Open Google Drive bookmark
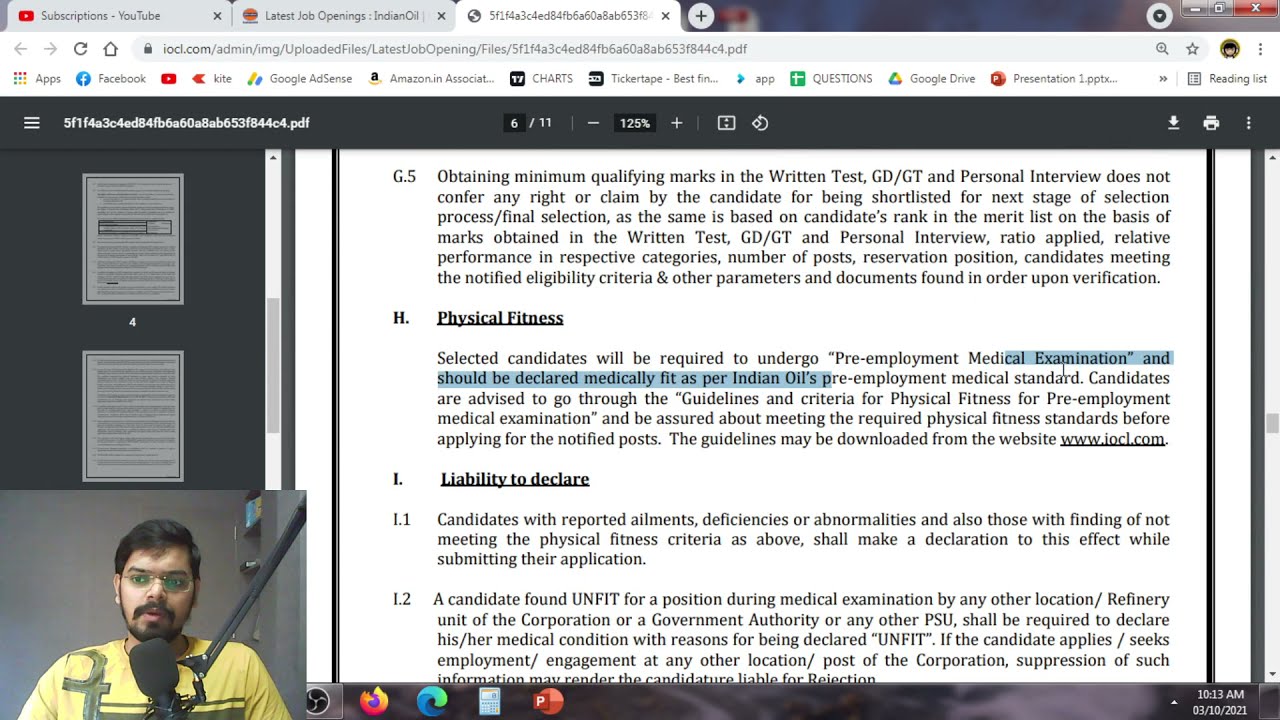Image resolution: width=1280 pixels, height=720 pixels. pos(931,78)
